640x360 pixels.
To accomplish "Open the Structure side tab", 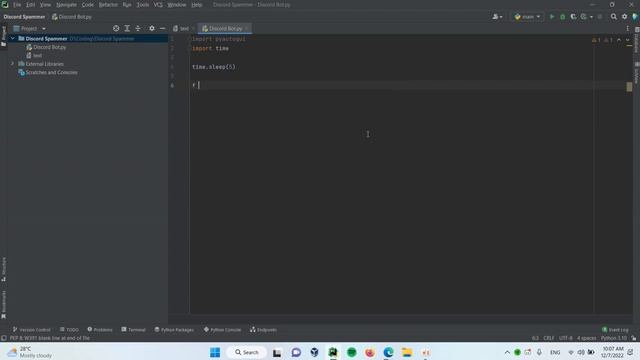I will [x=4, y=269].
